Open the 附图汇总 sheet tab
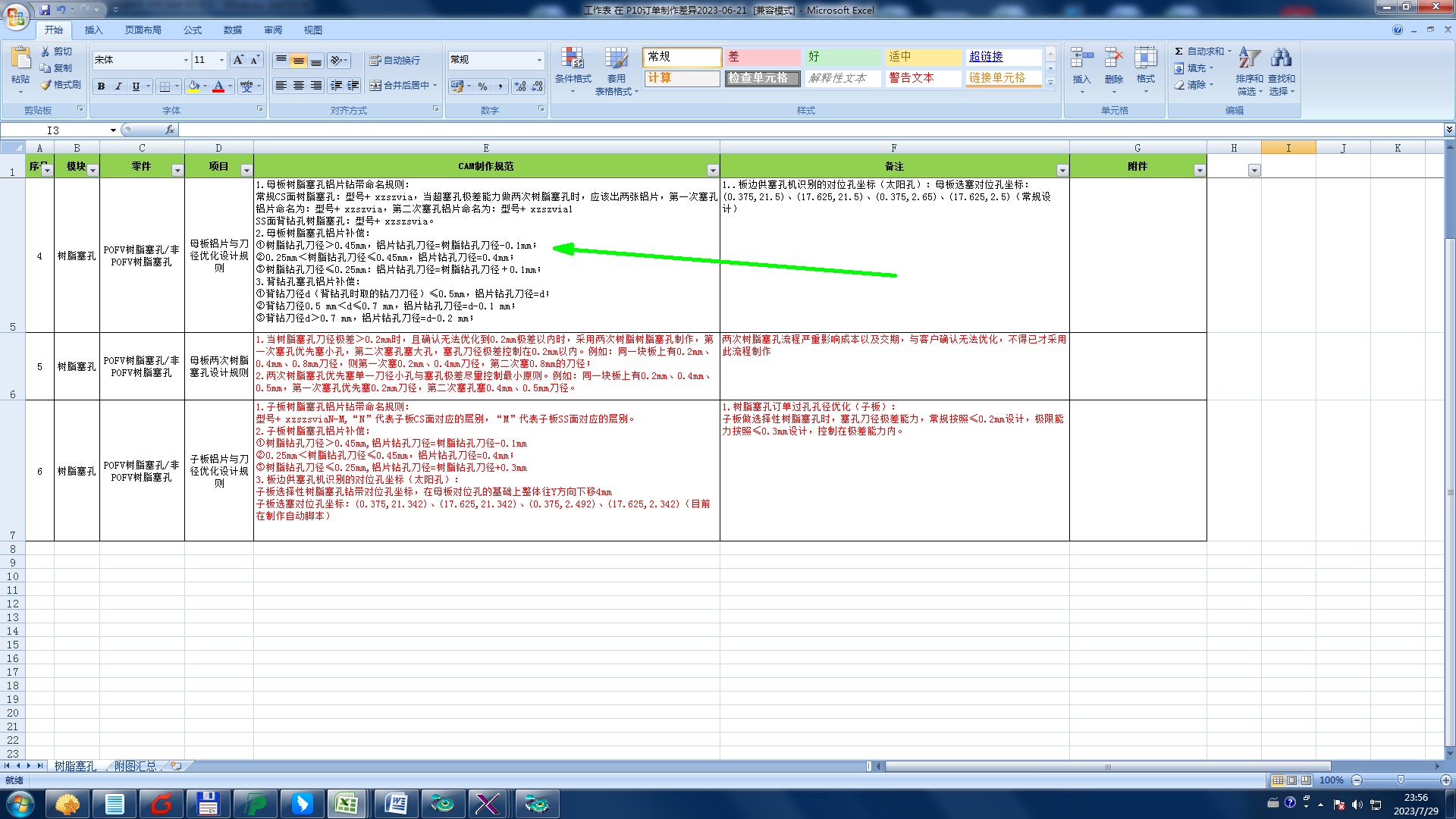This screenshot has height=819, width=1456. click(135, 766)
